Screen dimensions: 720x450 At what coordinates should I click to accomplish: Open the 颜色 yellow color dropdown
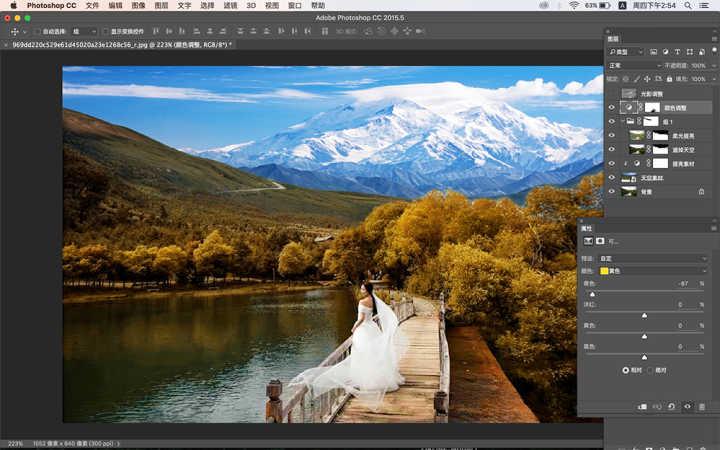[x=653, y=271]
